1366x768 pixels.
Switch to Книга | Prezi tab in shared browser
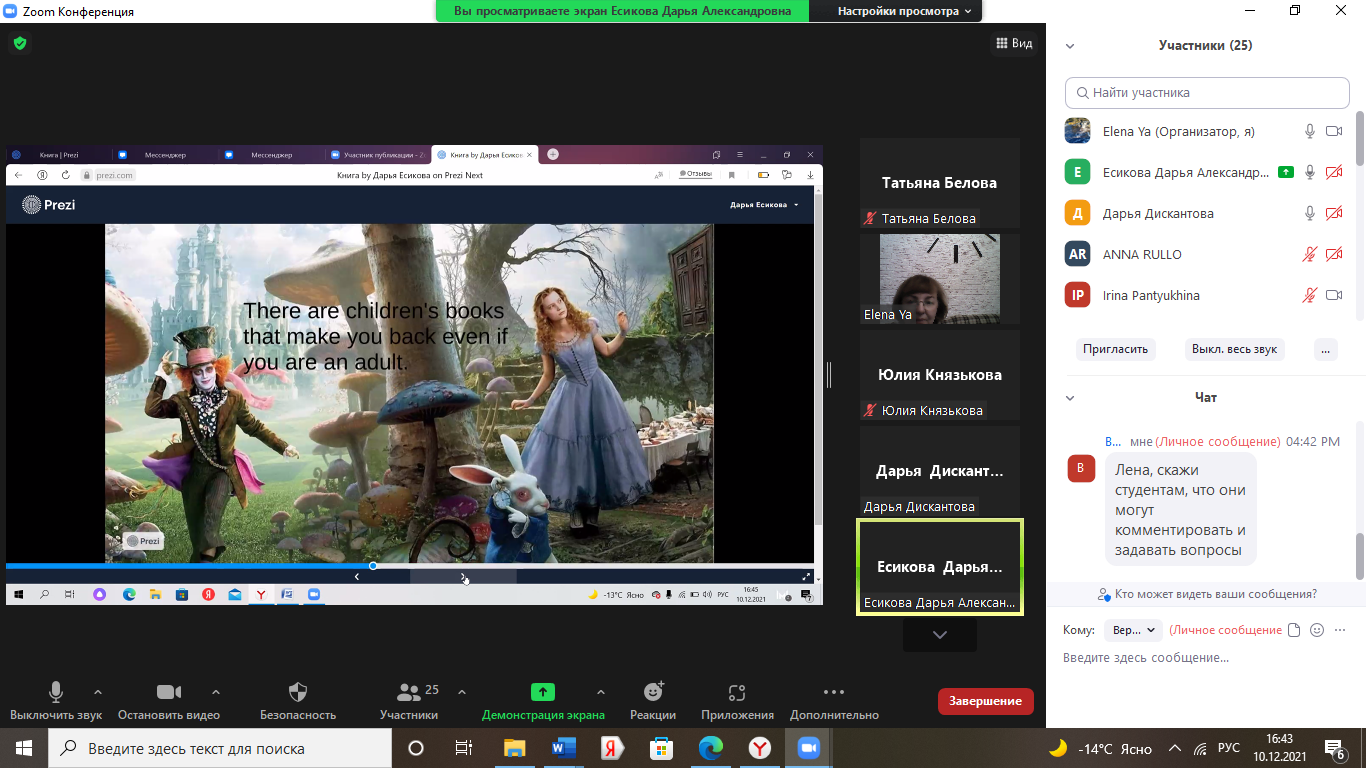pyautogui.click(x=58, y=155)
